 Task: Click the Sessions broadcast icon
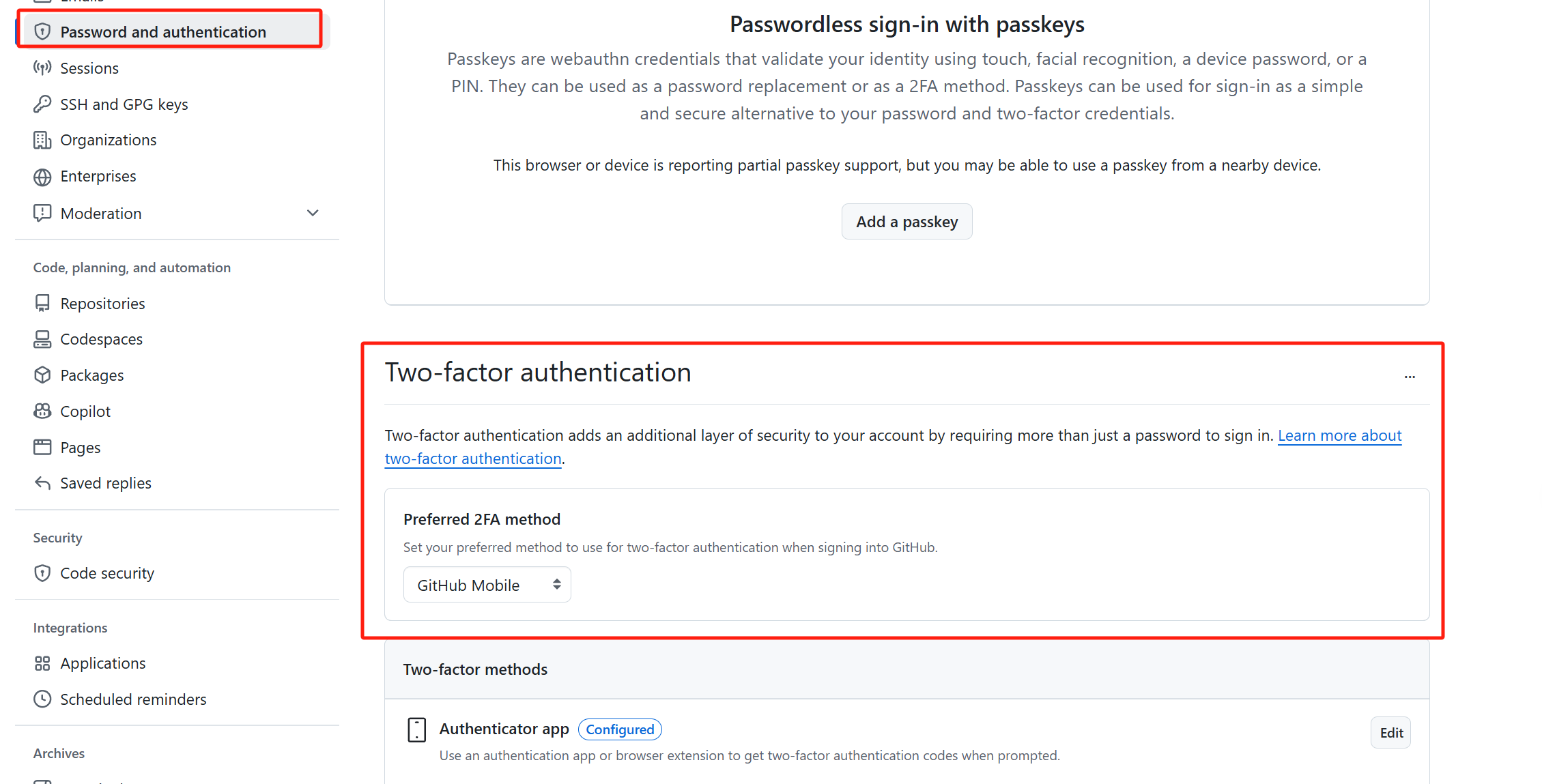42,68
